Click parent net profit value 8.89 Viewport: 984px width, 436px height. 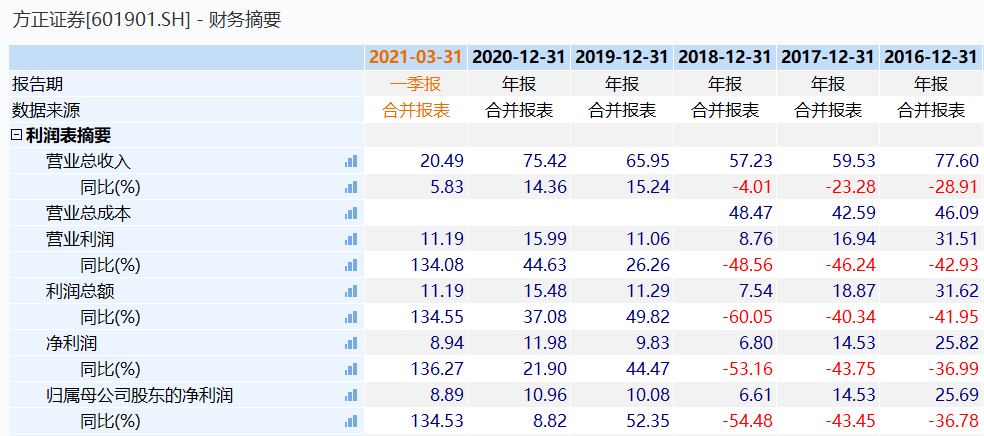click(x=446, y=395)
